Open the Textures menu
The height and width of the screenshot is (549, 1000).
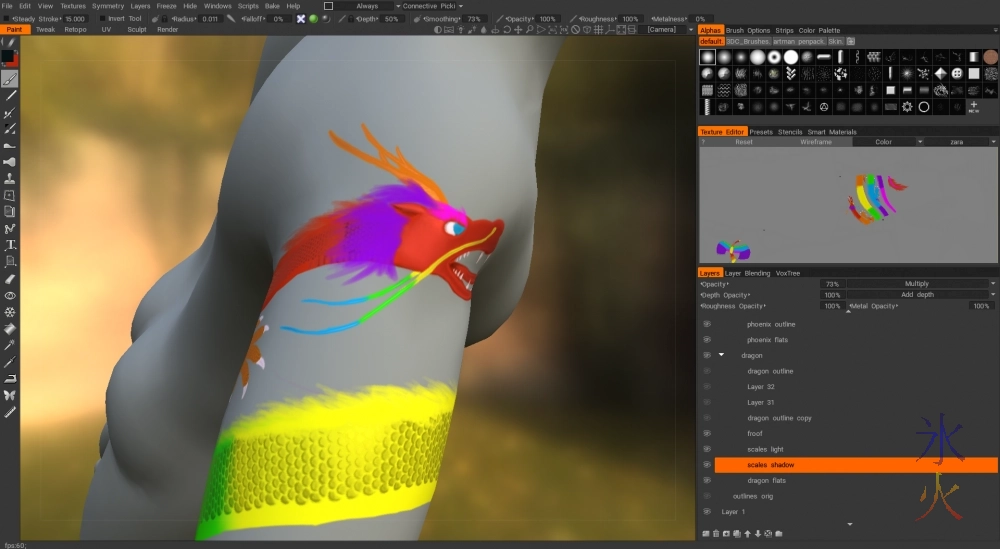point(73,6)
